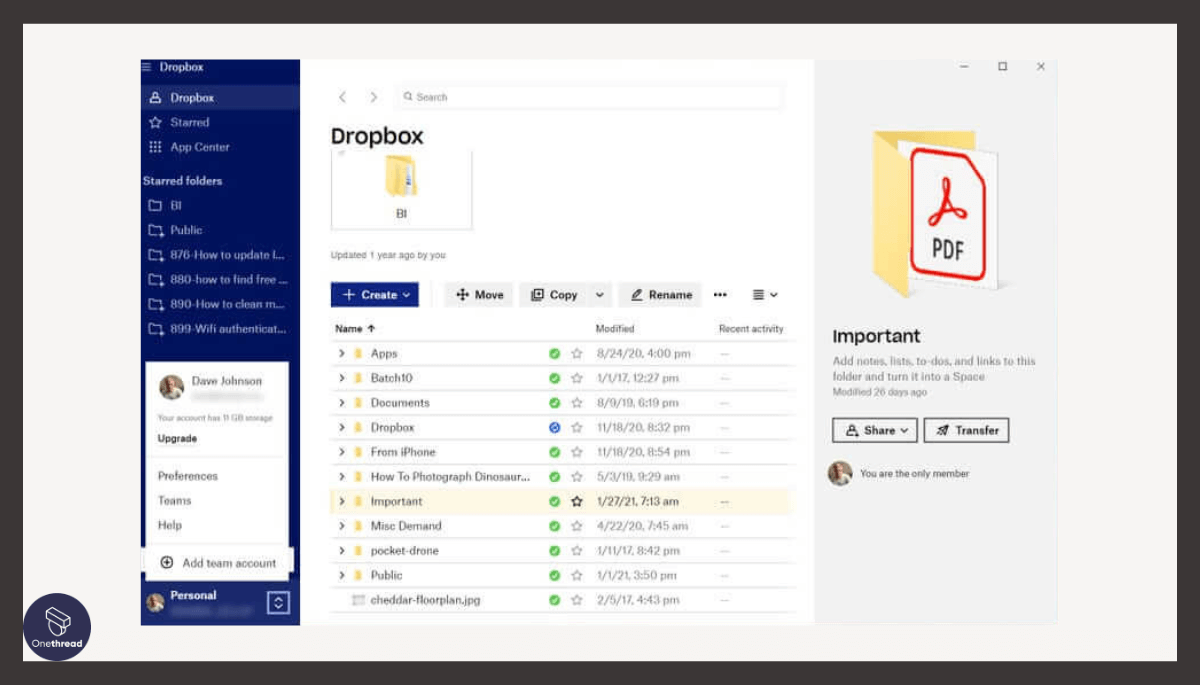Unstar the Important folder

pyautogui.click(x=577, y=501)
